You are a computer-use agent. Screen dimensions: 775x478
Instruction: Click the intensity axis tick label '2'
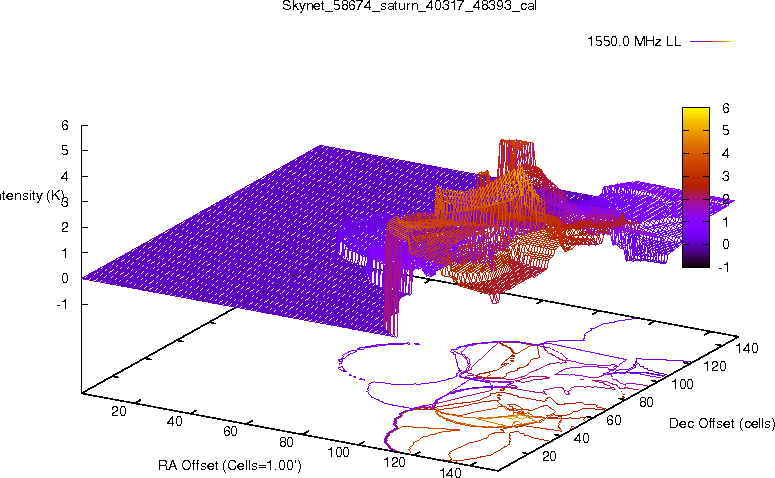65,227
